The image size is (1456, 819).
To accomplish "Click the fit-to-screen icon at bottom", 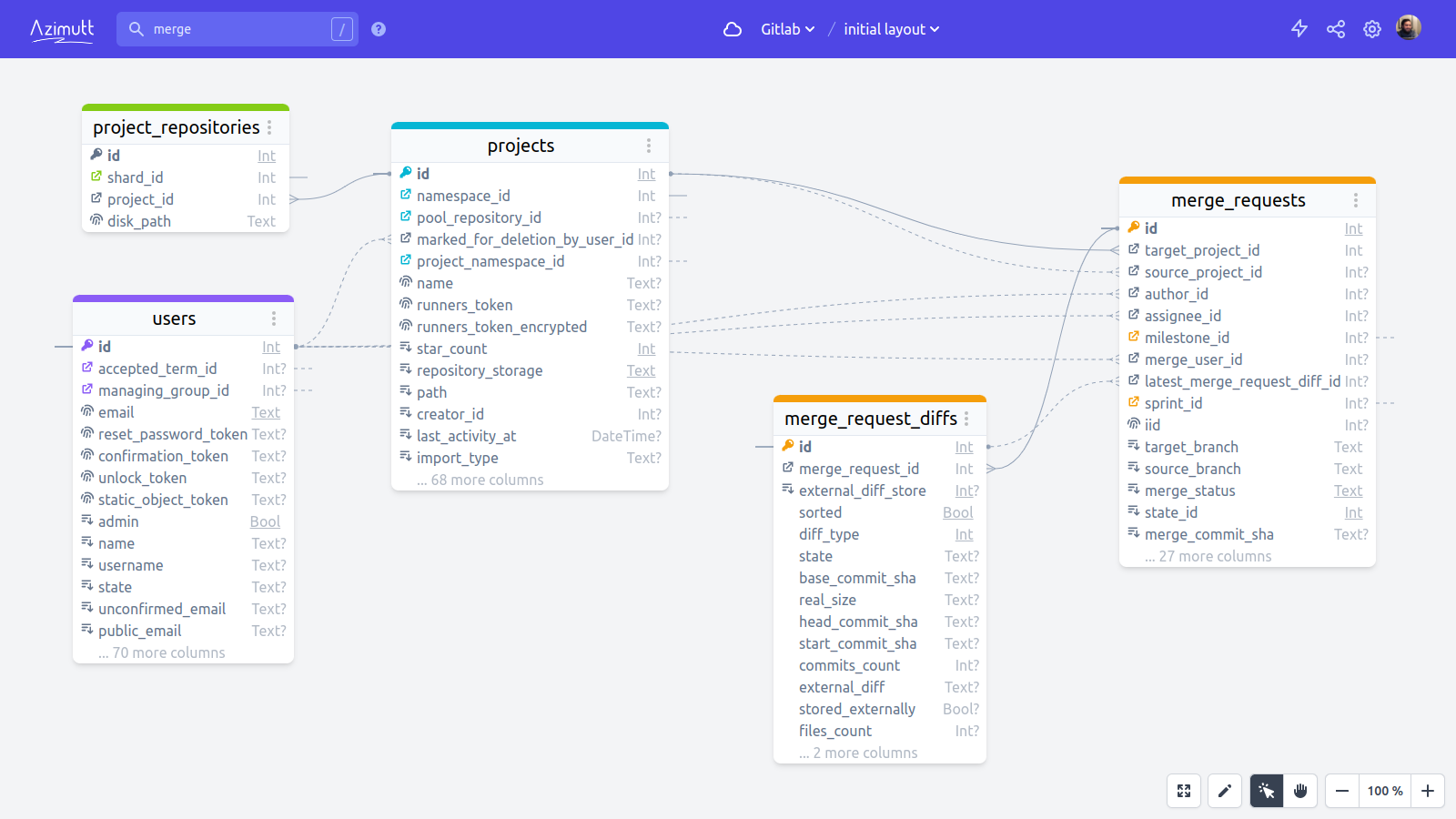I will tap(1184, 791).
